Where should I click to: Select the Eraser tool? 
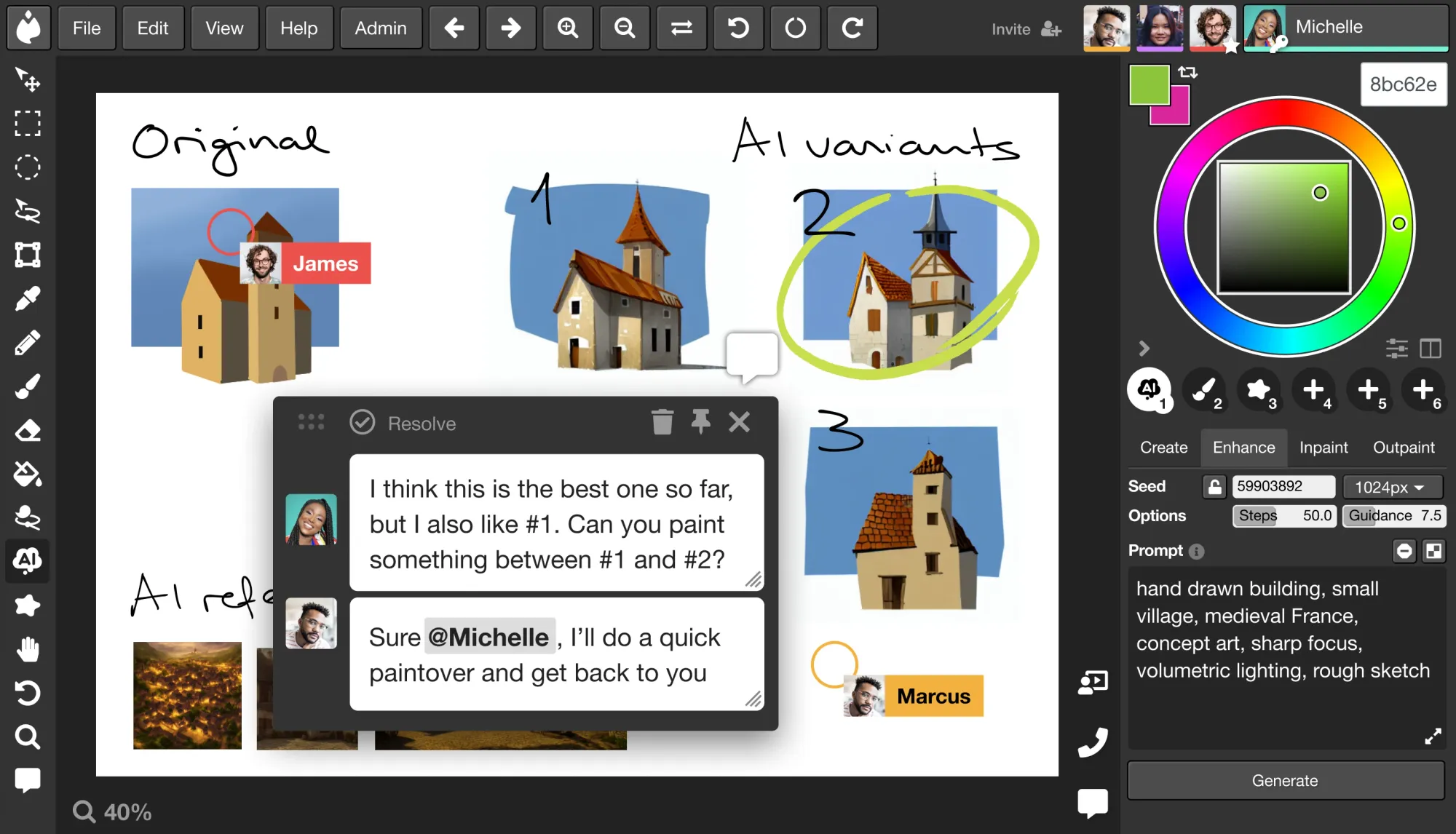click(28, 430)
